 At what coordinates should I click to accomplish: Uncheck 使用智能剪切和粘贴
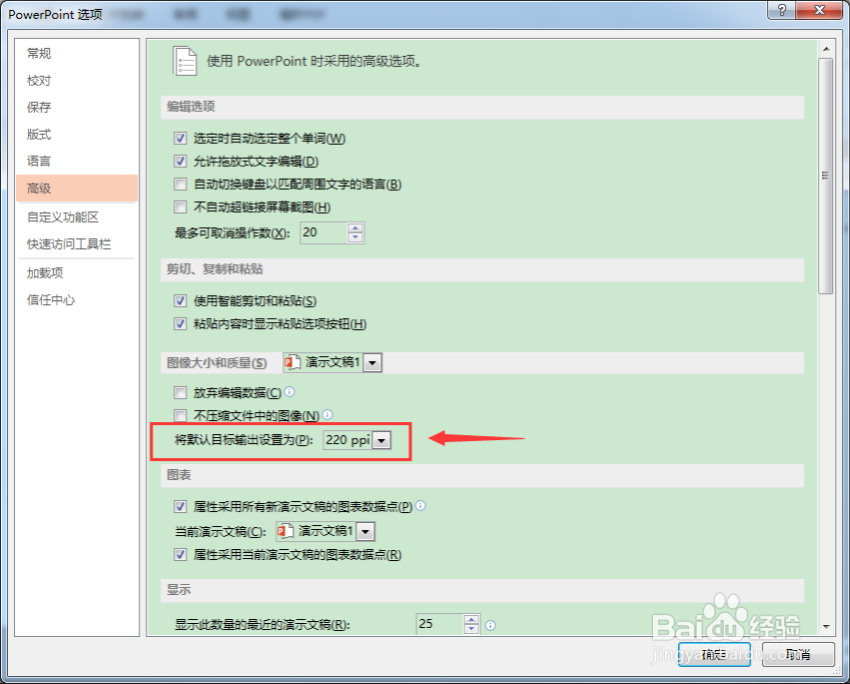coord(180,301)
